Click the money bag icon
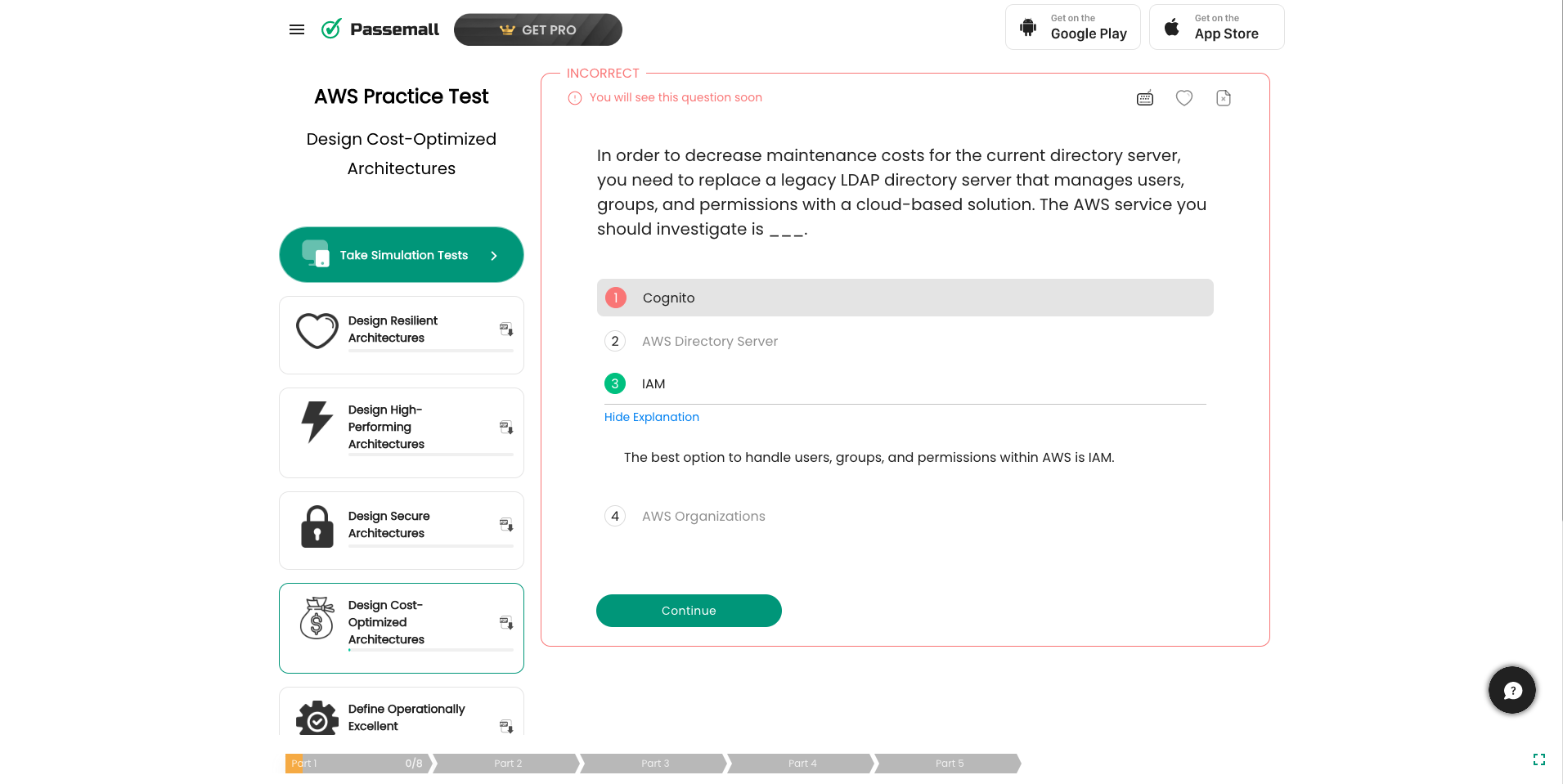 [317, 618]
